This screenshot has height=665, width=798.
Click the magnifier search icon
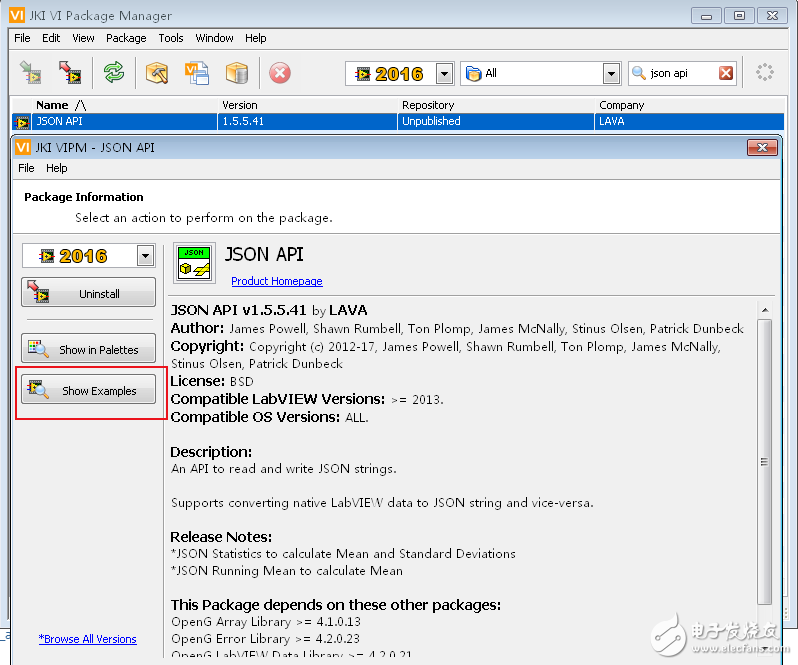639,73
